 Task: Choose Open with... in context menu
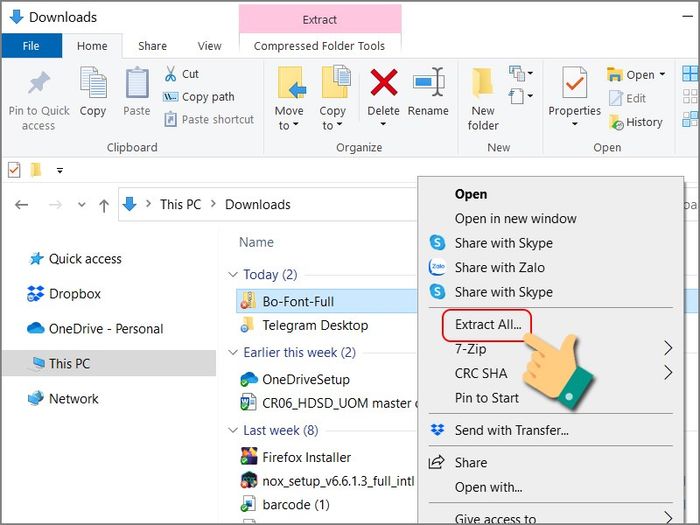[488, 487]
